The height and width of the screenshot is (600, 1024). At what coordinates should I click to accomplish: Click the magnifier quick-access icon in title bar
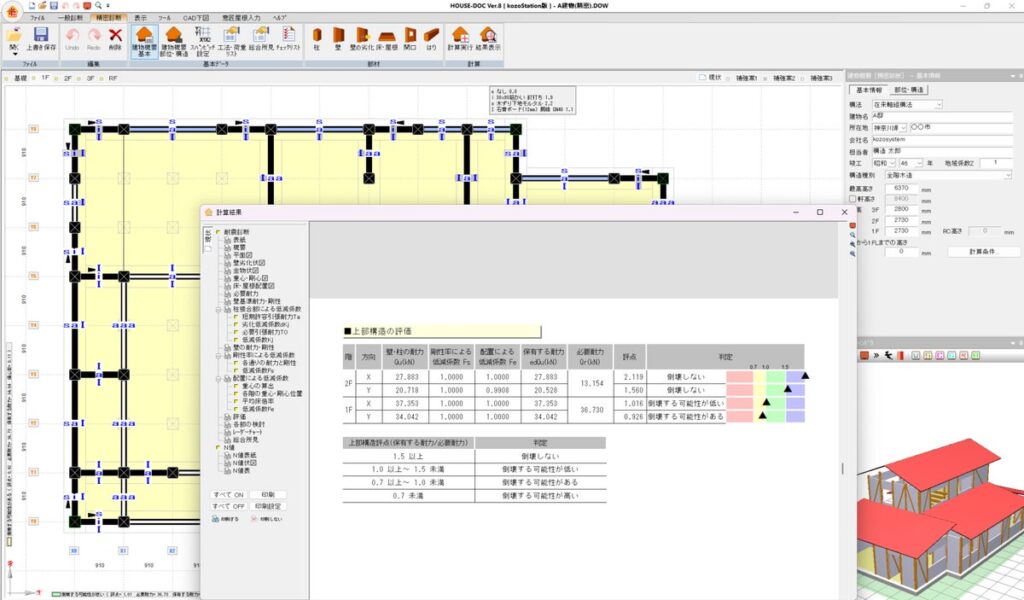click(97, 5)
